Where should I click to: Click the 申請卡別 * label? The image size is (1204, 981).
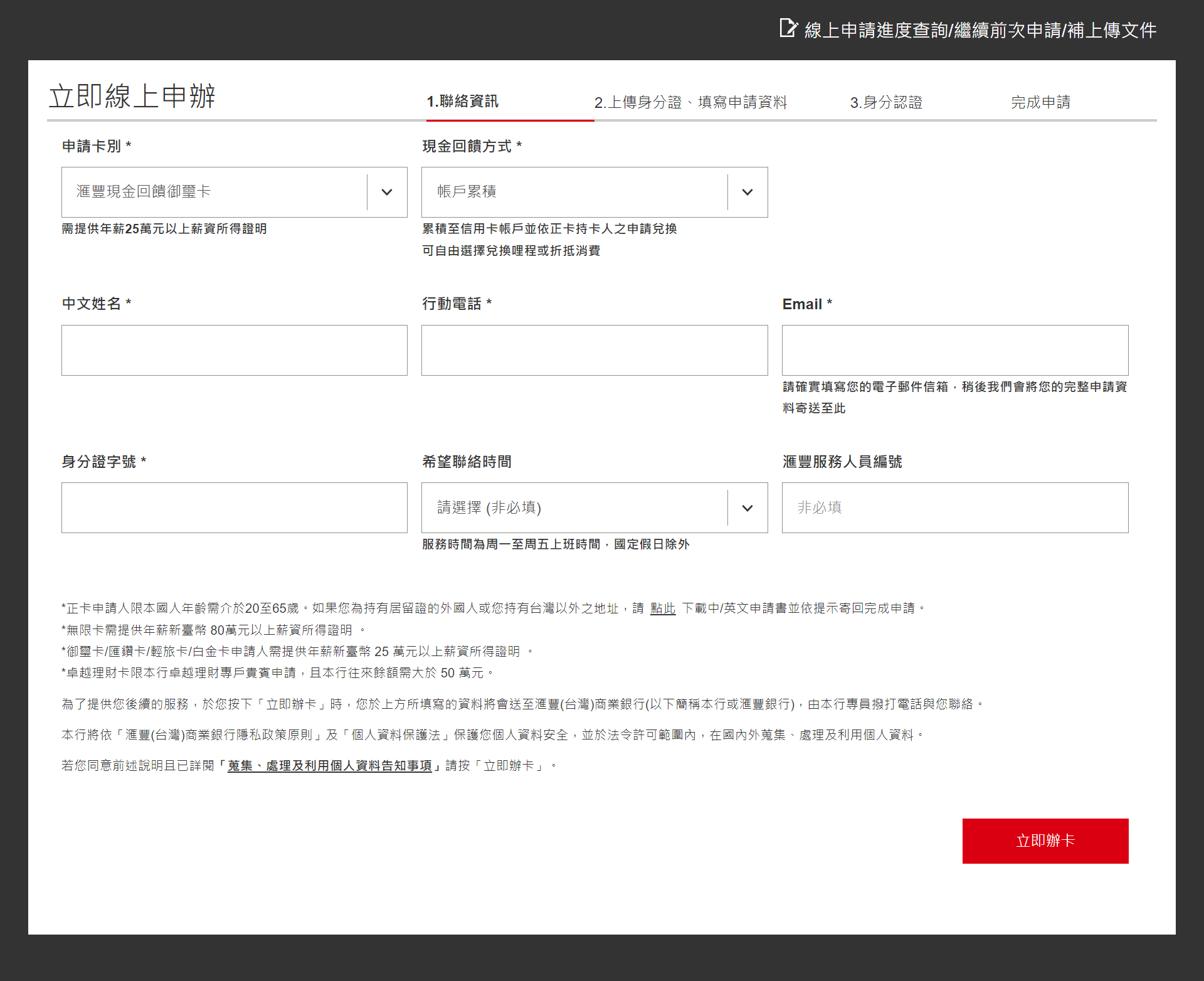click(97, 146)
